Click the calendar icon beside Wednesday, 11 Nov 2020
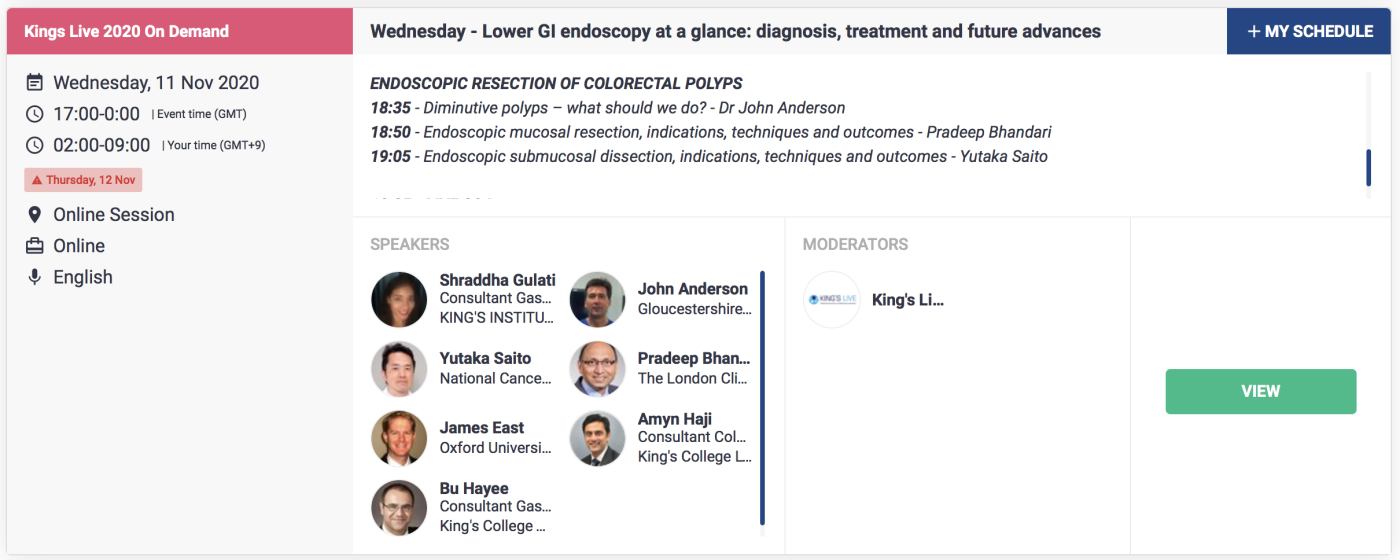 35,83
